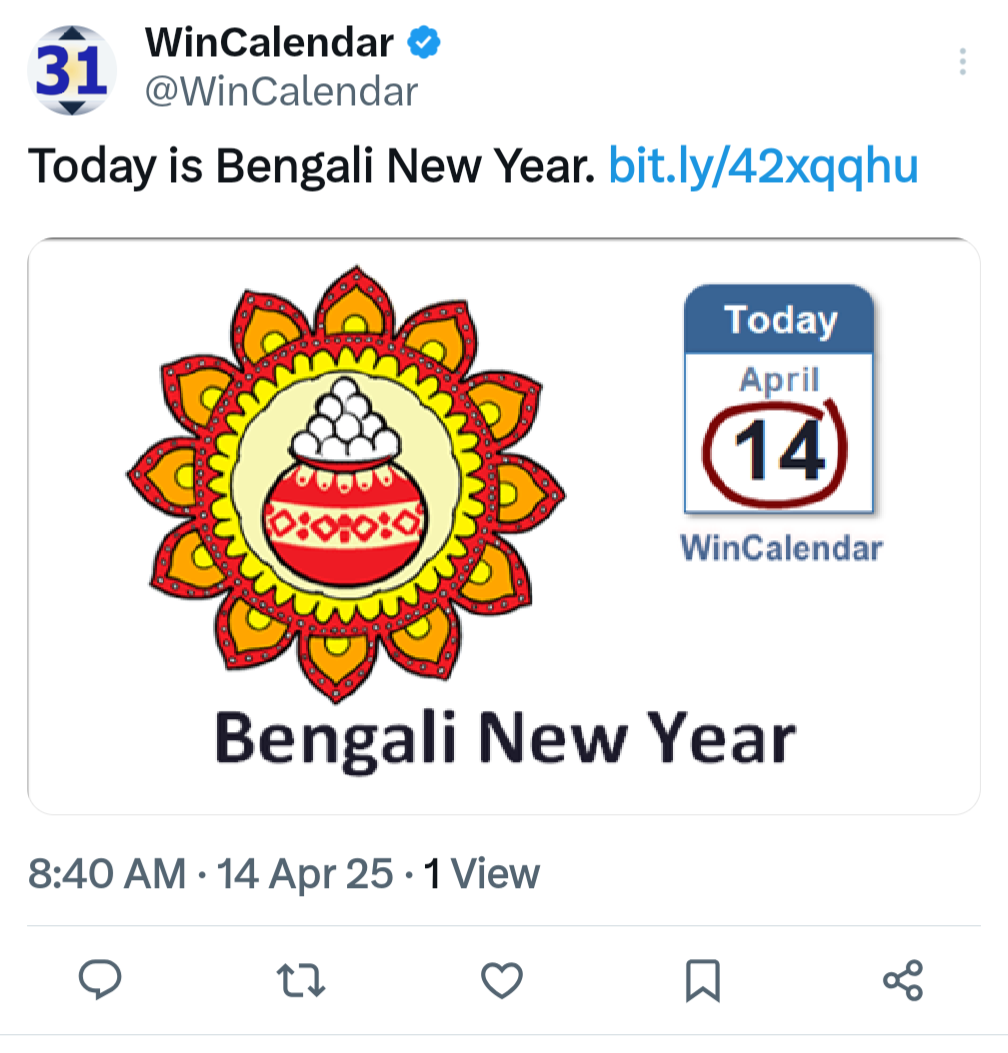Retweet this post with the repost icon
The width and height of the screenshot is (1008, 1053).
301,980
